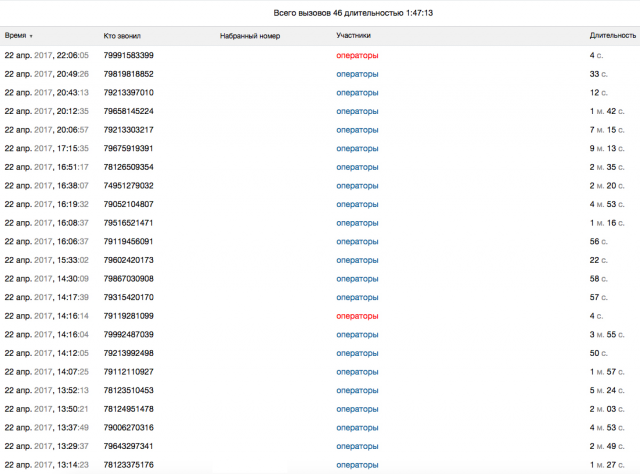Click the duration value 3 м. 55 с.
Screen dimensions: 640x474
click(x=607, y=334)
